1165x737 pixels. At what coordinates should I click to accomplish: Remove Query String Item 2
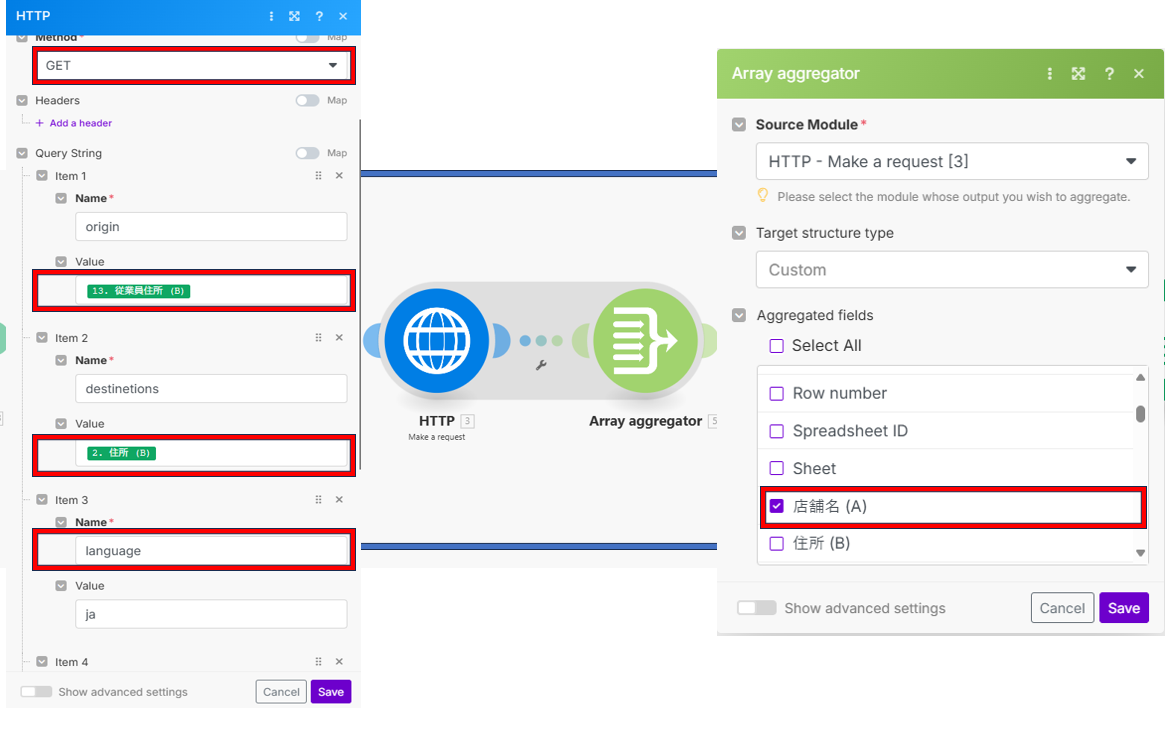pyautogui.click(x=339, y=338)
